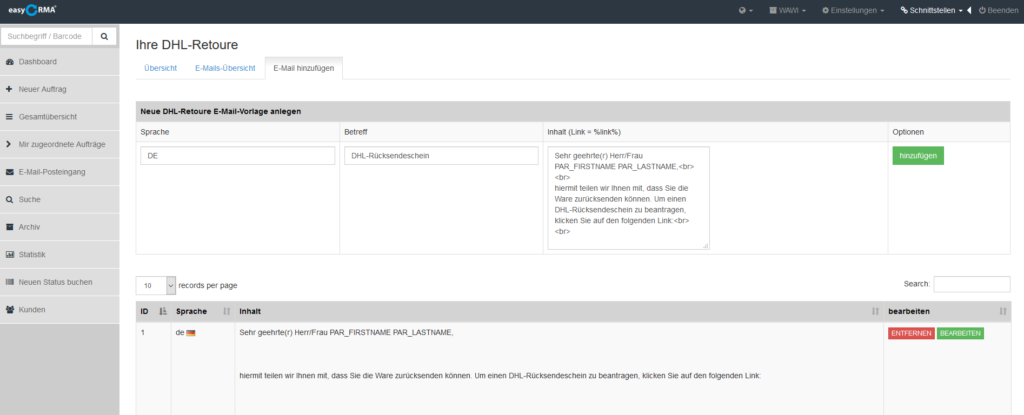The height and width of the screenshot is (415, 1024).
Task: Open the globe language menu
Action: click(x=746, y=10)
